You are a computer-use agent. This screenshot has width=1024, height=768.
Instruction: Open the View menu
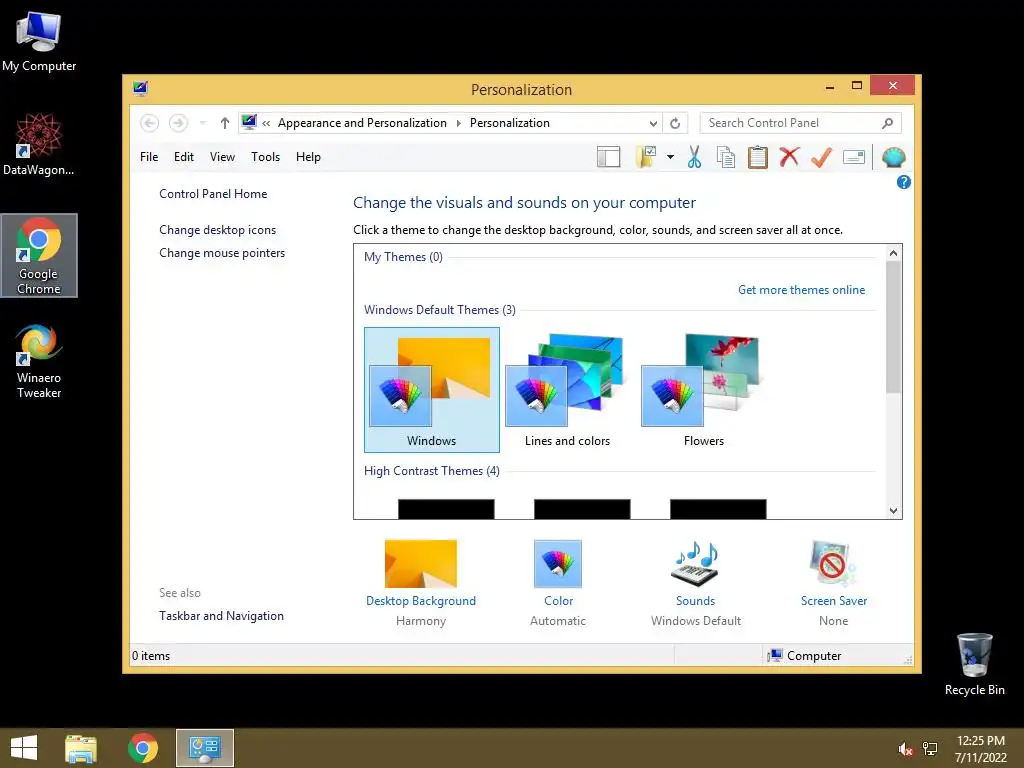[222, 157]
